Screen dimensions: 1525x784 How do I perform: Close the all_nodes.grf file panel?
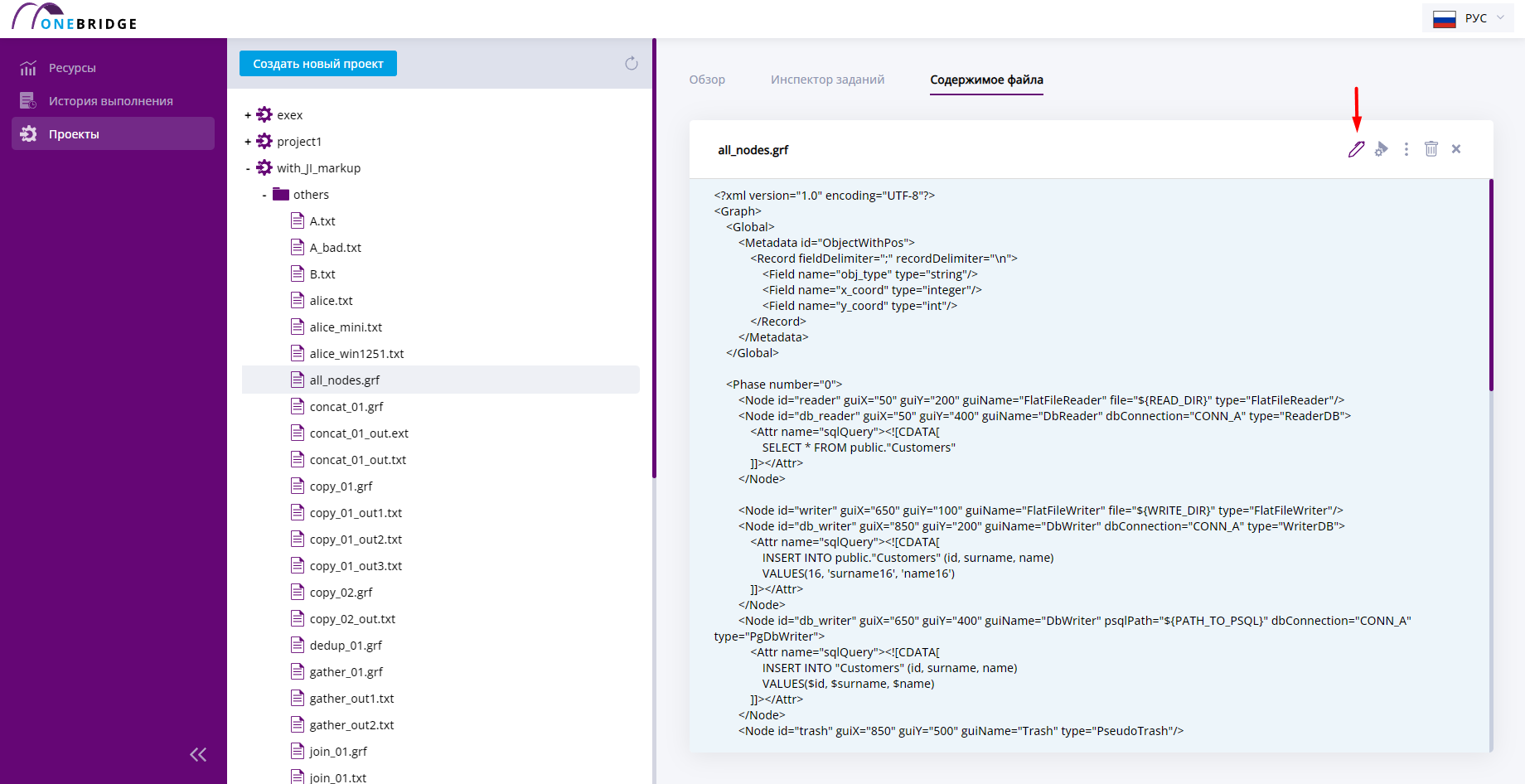[x=1456, y=149]
